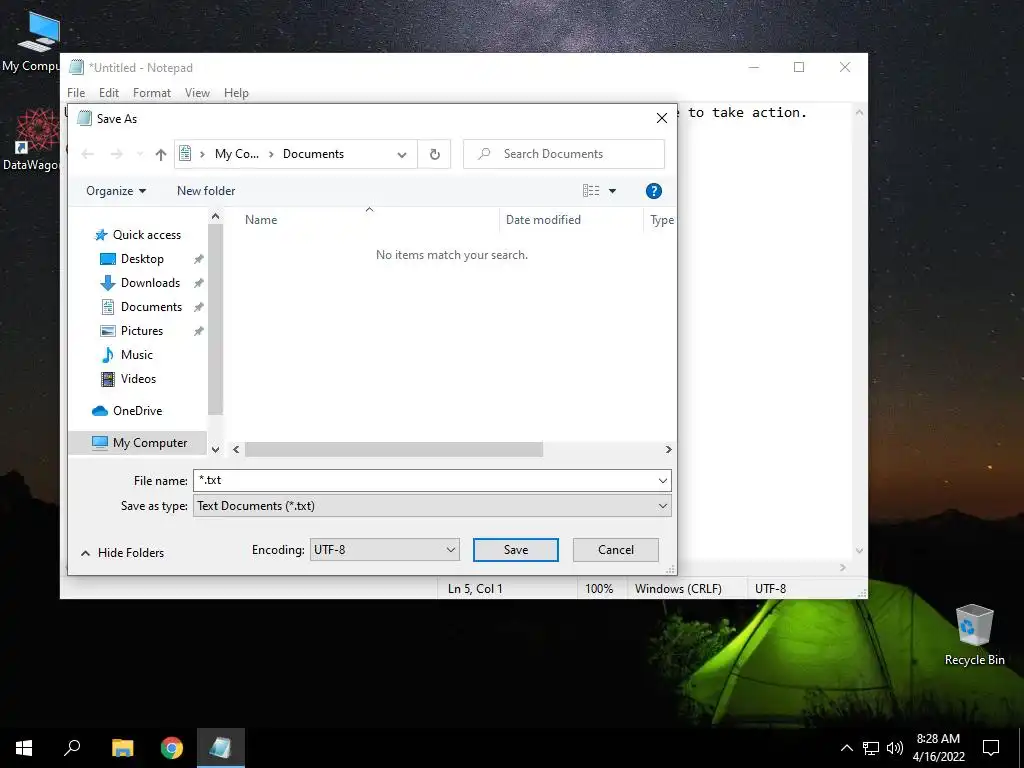Screen dimensions: 1024x768
Task: Click the Forward arrow in Save As dialog
Action: pos(116,154)
